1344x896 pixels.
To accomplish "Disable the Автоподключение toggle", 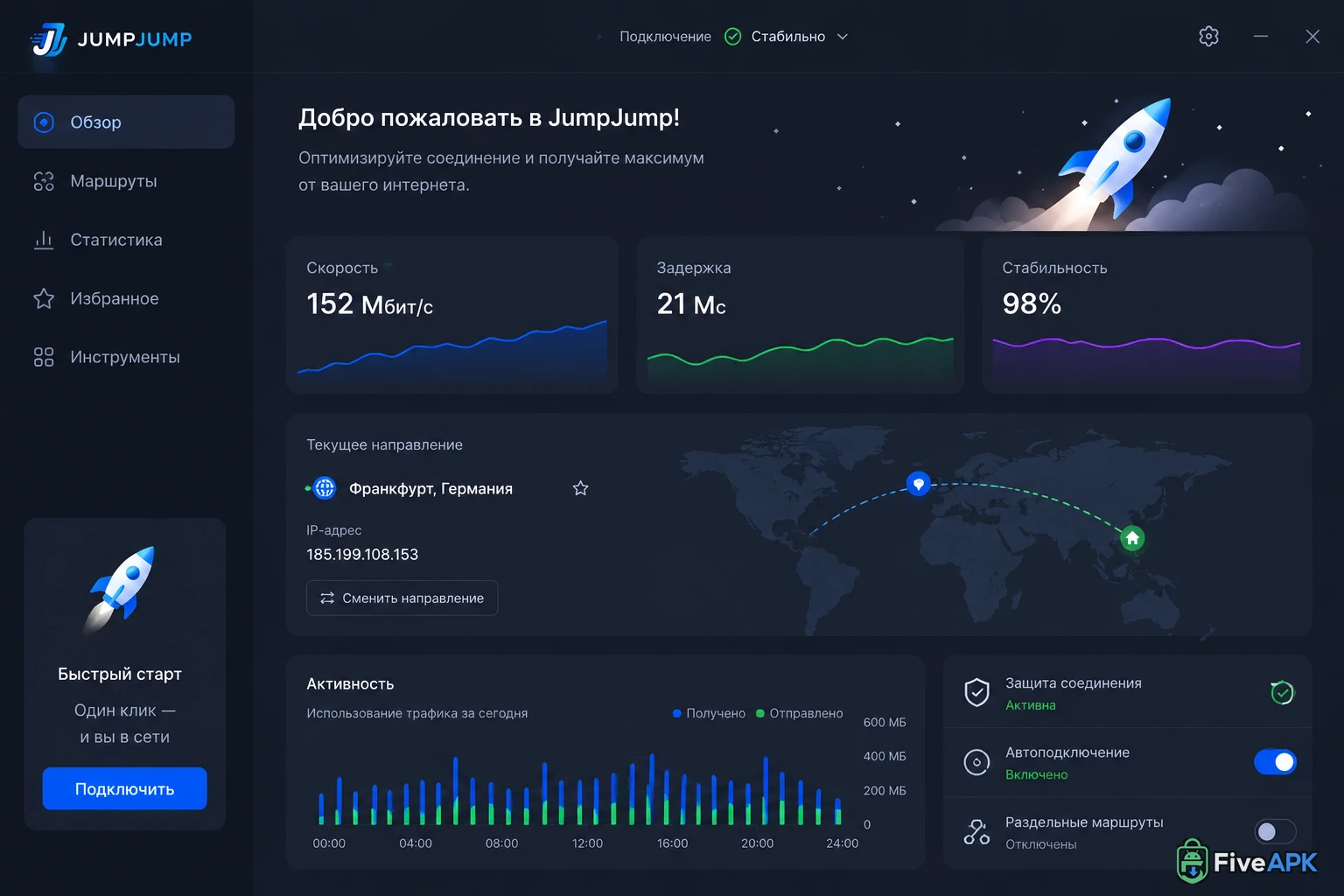I will 1275,762.
